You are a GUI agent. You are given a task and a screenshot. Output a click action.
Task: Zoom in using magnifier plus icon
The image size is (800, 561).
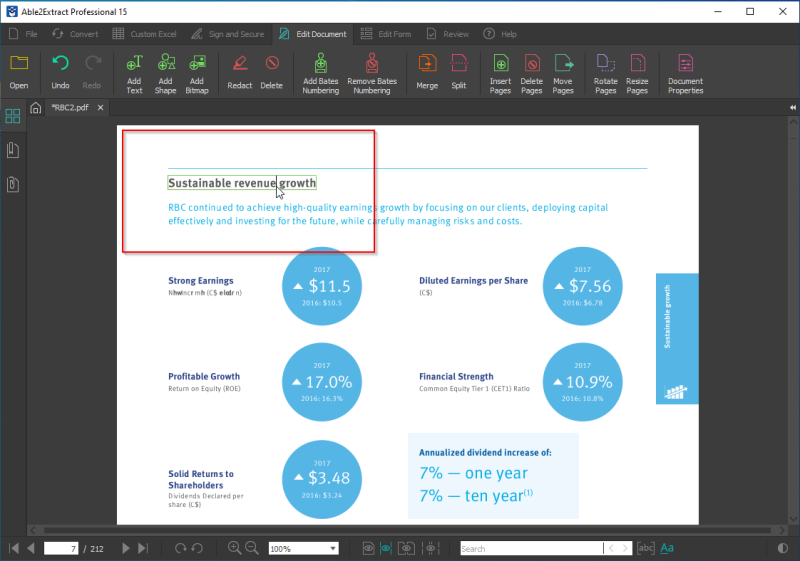[234, 548]
